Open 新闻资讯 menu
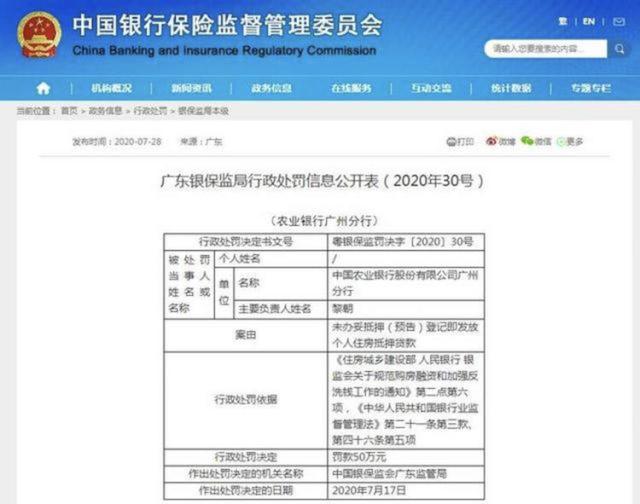 (191, 88)
